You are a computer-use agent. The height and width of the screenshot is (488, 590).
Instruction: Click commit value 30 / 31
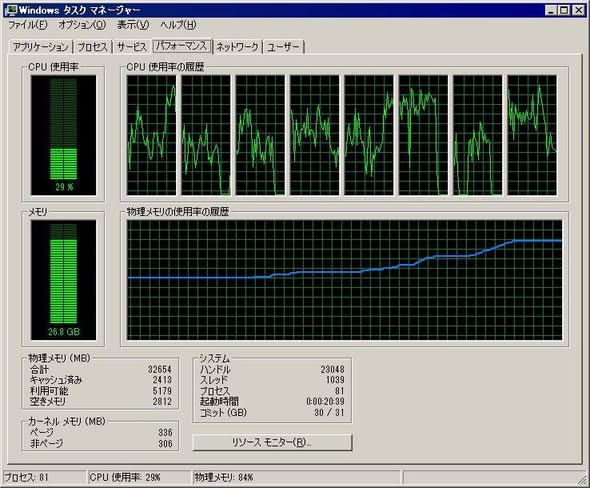coord(329,412)
